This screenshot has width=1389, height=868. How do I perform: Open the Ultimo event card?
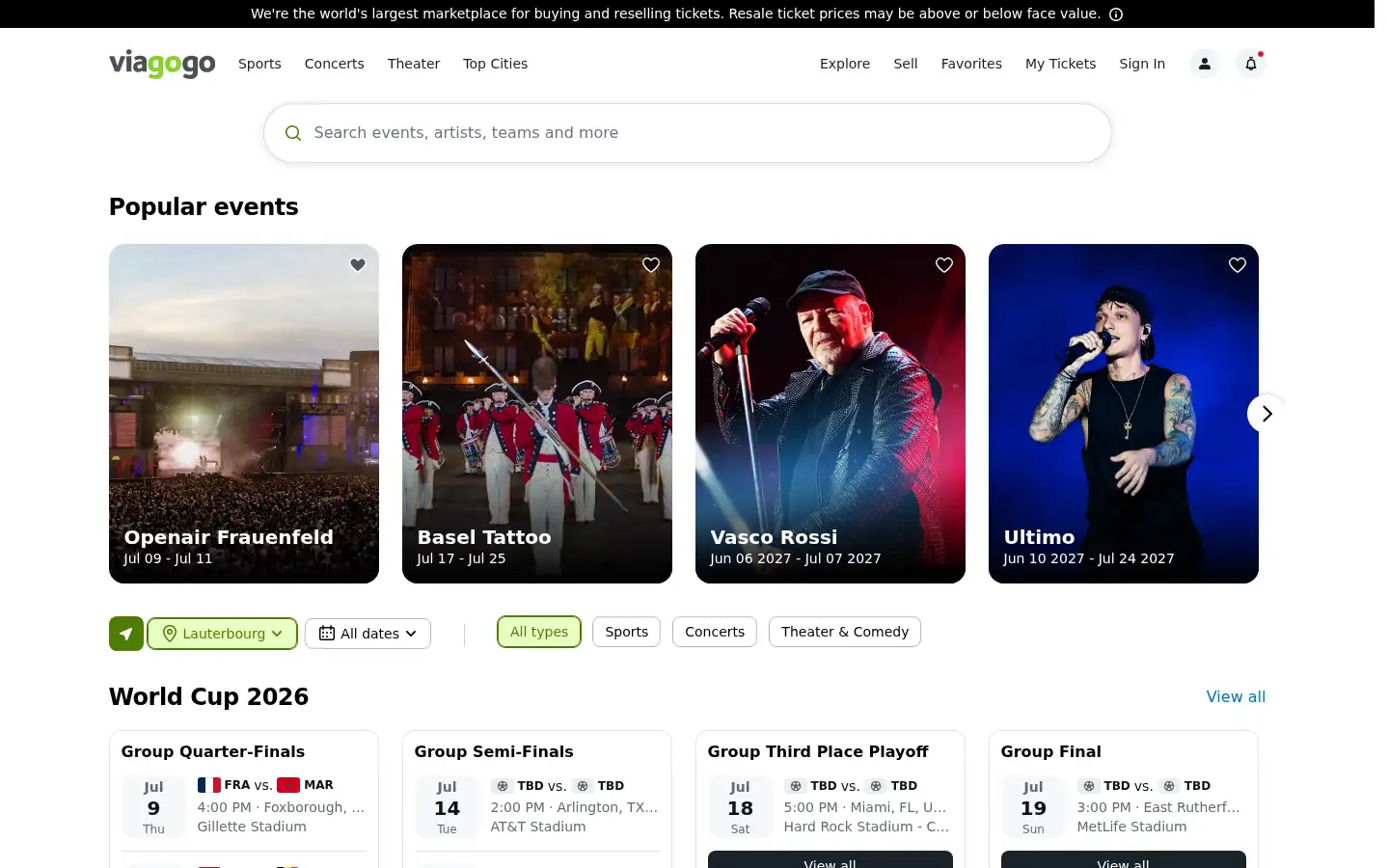click(1124, 414)
